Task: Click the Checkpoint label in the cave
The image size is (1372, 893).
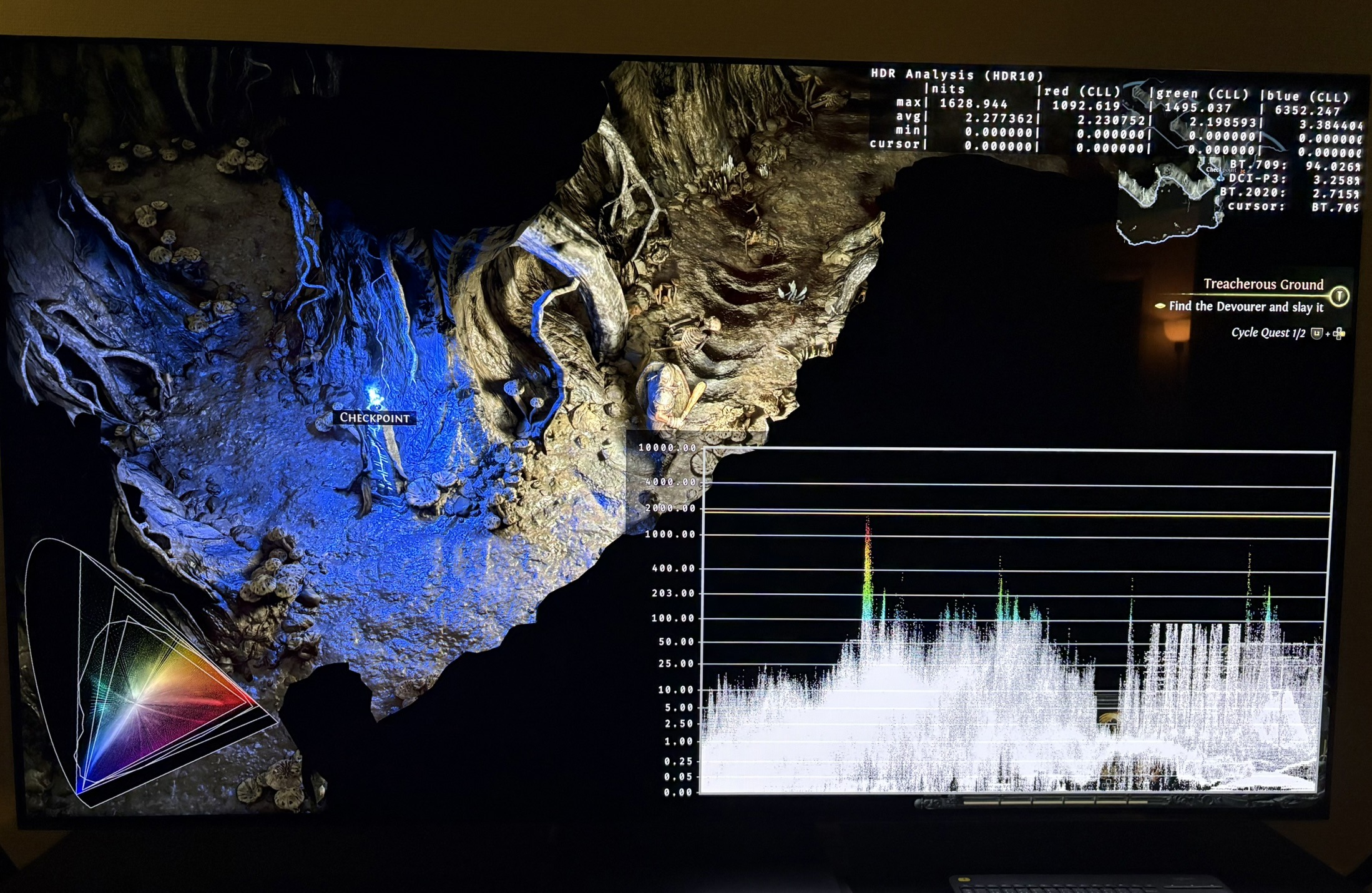Action: (375, 418)
